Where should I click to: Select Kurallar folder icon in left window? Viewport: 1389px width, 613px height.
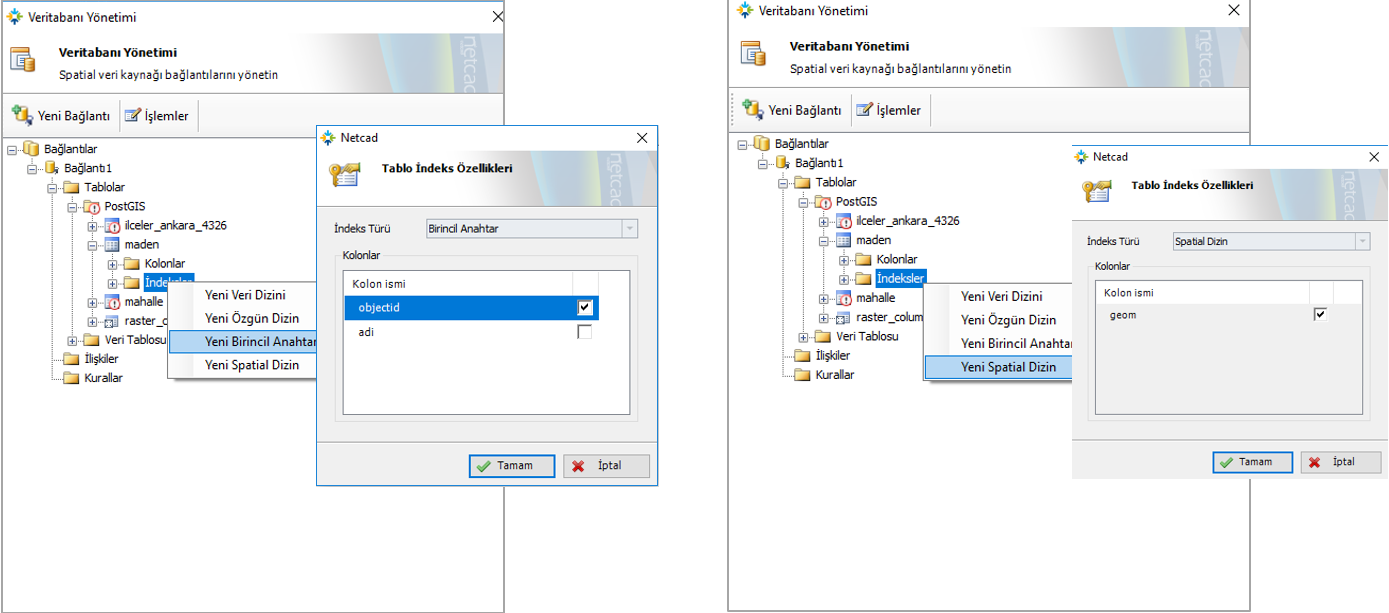[x=71, y=378]
